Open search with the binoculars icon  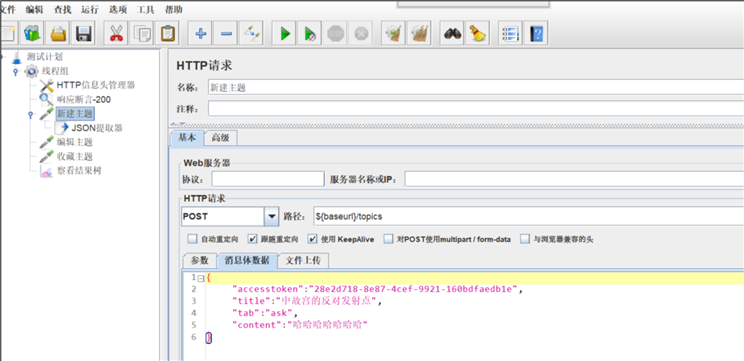coord(452,33)
